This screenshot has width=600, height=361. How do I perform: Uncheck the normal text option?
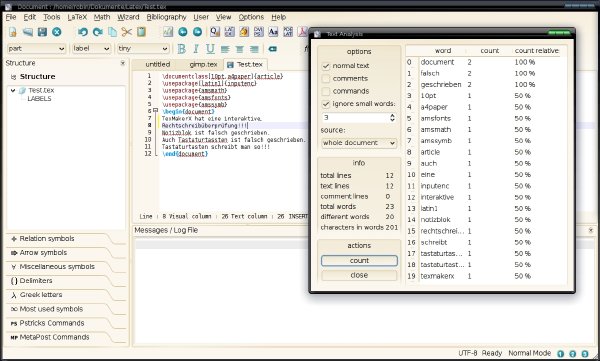pyautogui.click(x=326, y=66)
